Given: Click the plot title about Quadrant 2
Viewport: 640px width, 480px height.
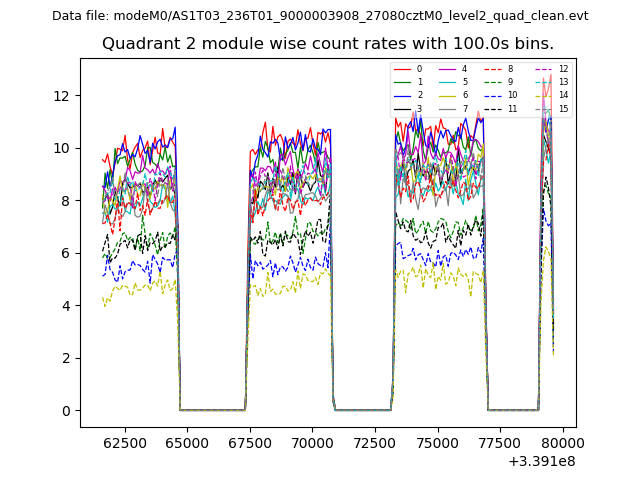Looking at the screenshot, I should pos(328,44).
